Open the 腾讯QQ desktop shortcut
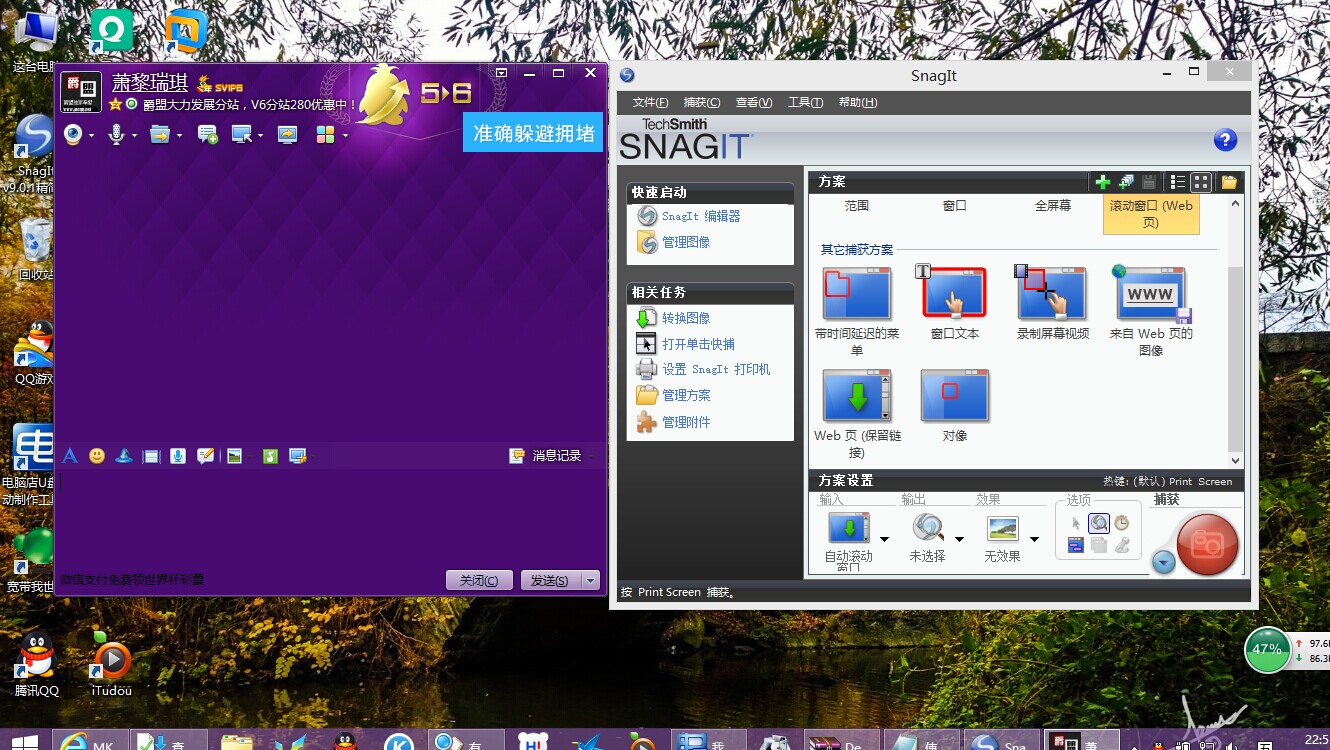The image size is (1330, 750). [x=36, y=664]
